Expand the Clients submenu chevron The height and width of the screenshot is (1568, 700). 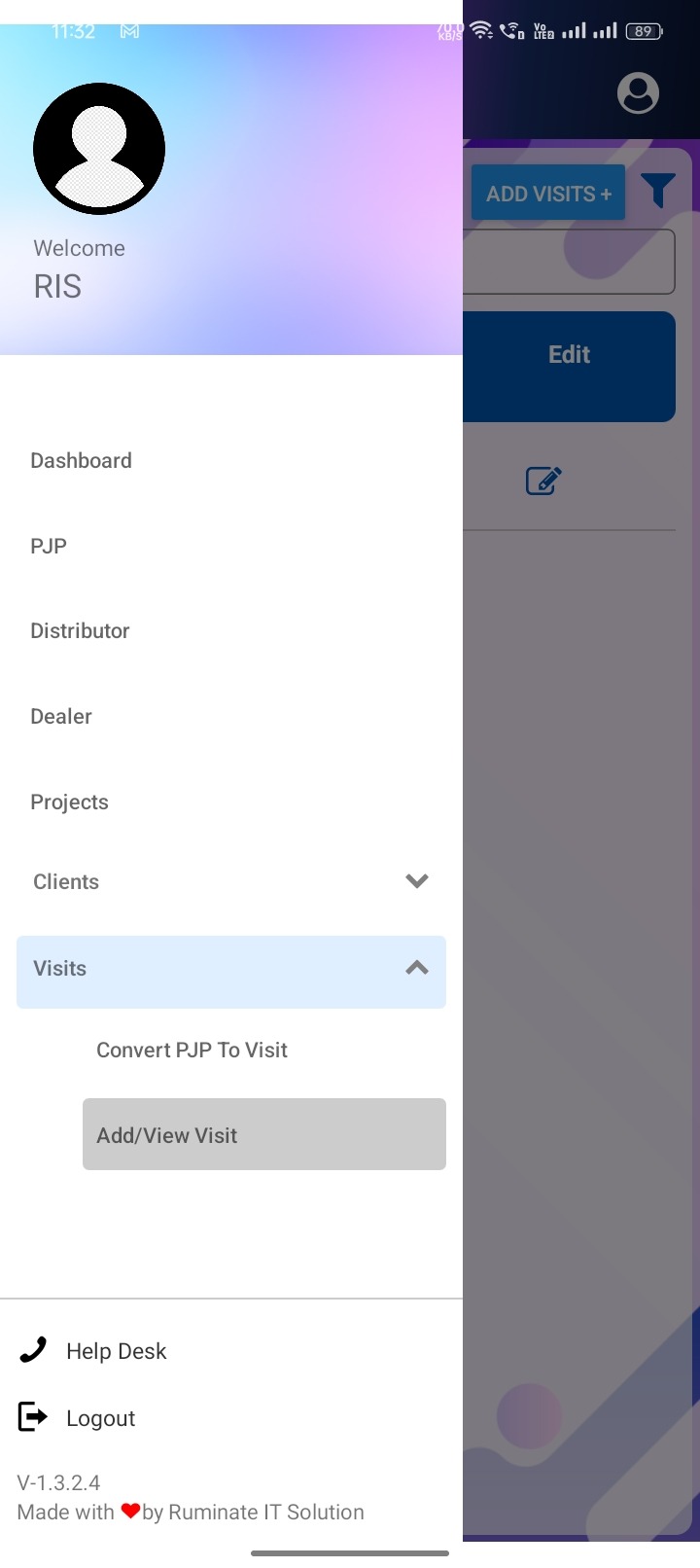[417, 881]
